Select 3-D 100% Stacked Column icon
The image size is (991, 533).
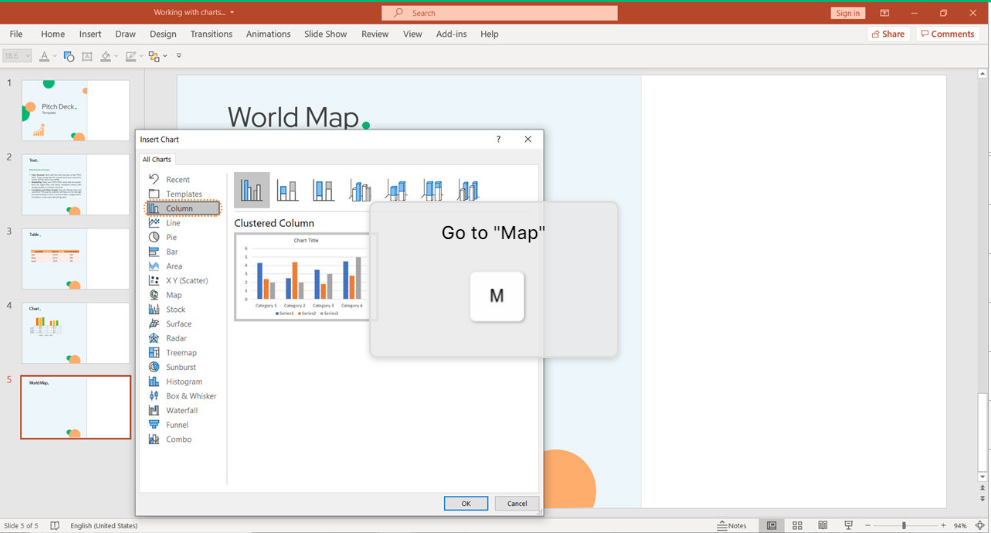coord(432,190)
